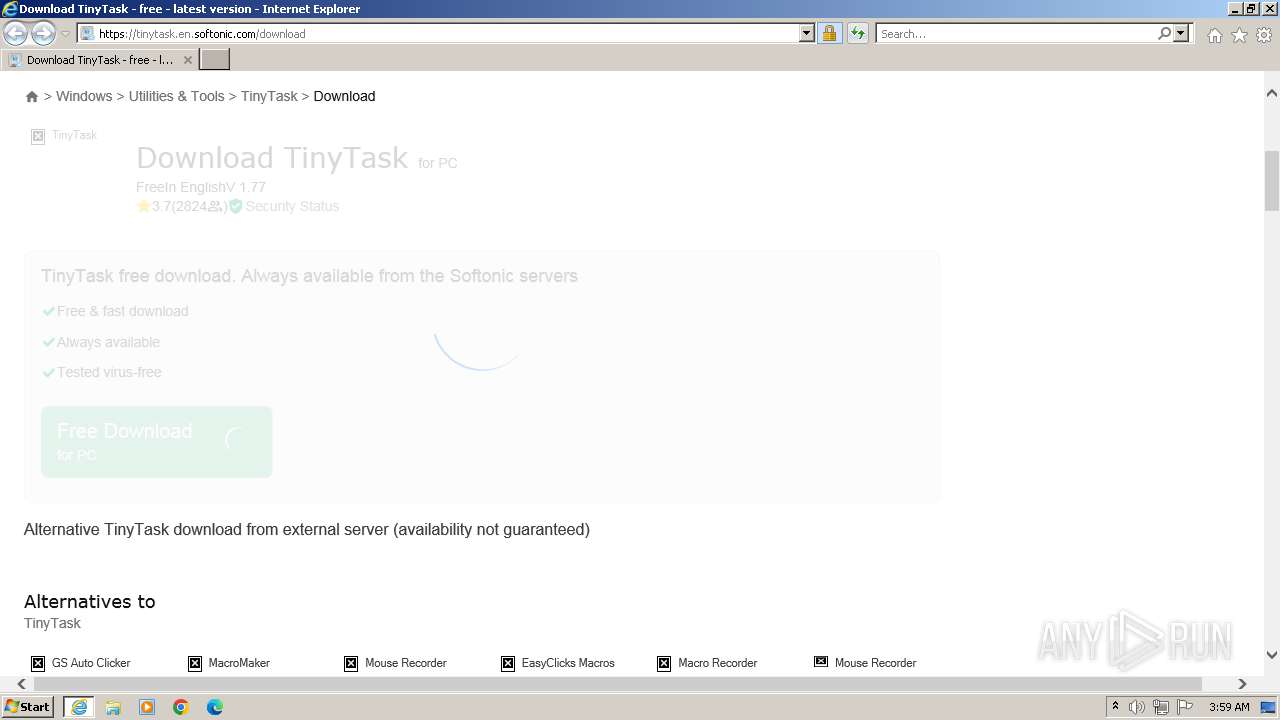
Task: Click the star rating icon
Action: pyautogui.click(x=143, y=206)
